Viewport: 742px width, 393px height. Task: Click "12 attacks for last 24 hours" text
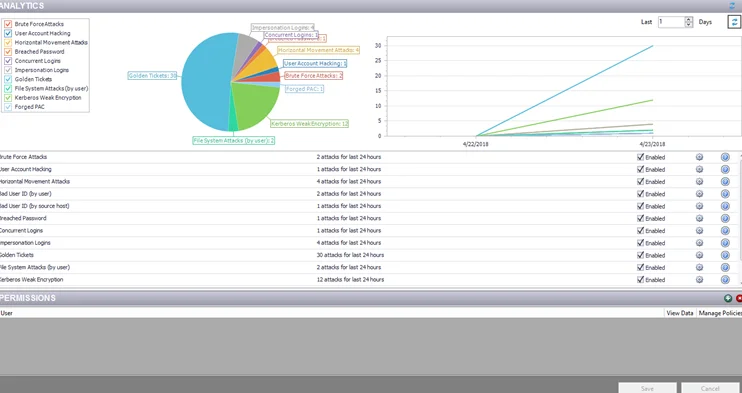point(350,280)
